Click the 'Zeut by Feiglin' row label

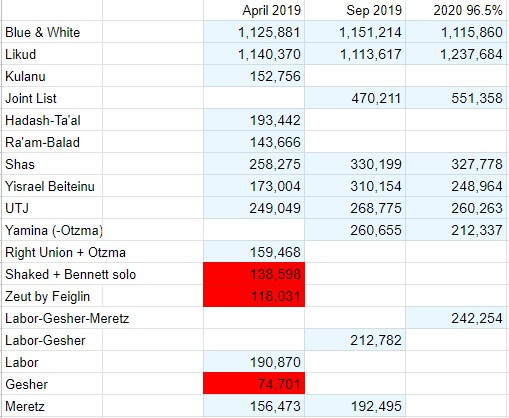point(48,296)
